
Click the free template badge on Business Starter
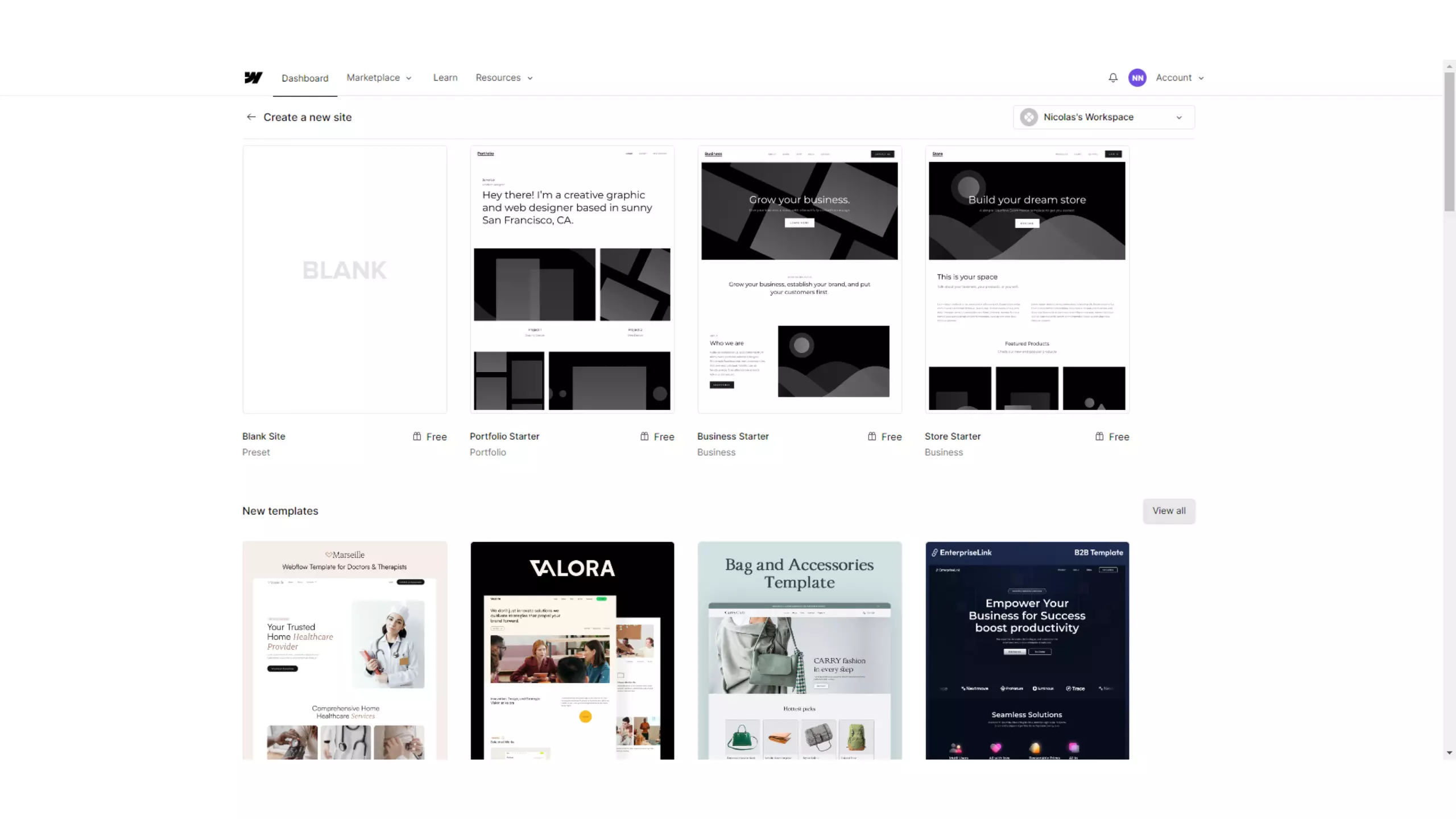point(885,436)
